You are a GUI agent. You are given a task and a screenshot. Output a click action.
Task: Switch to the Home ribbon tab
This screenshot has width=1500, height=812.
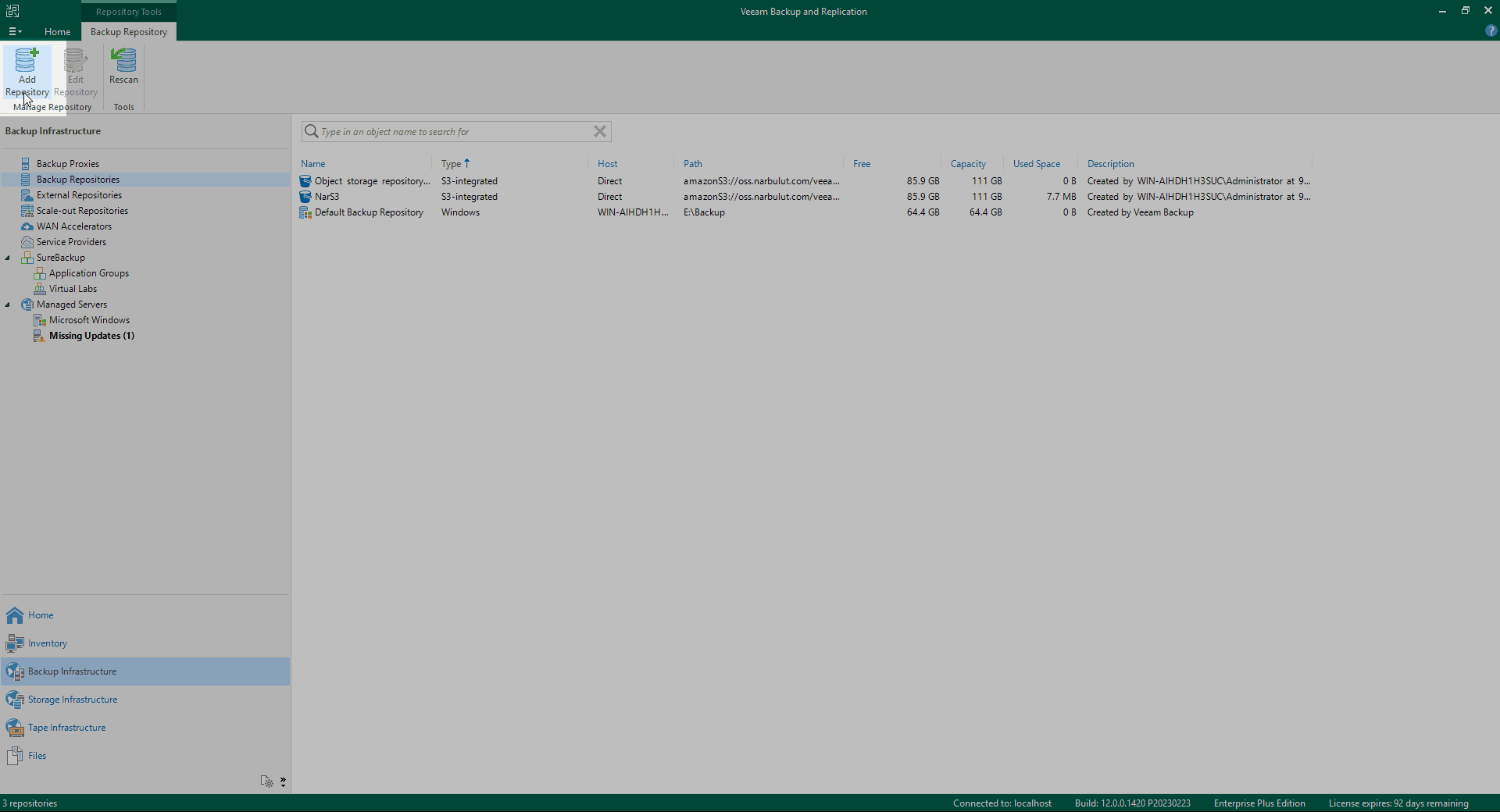pyautogui.click(x=57, y=32)
